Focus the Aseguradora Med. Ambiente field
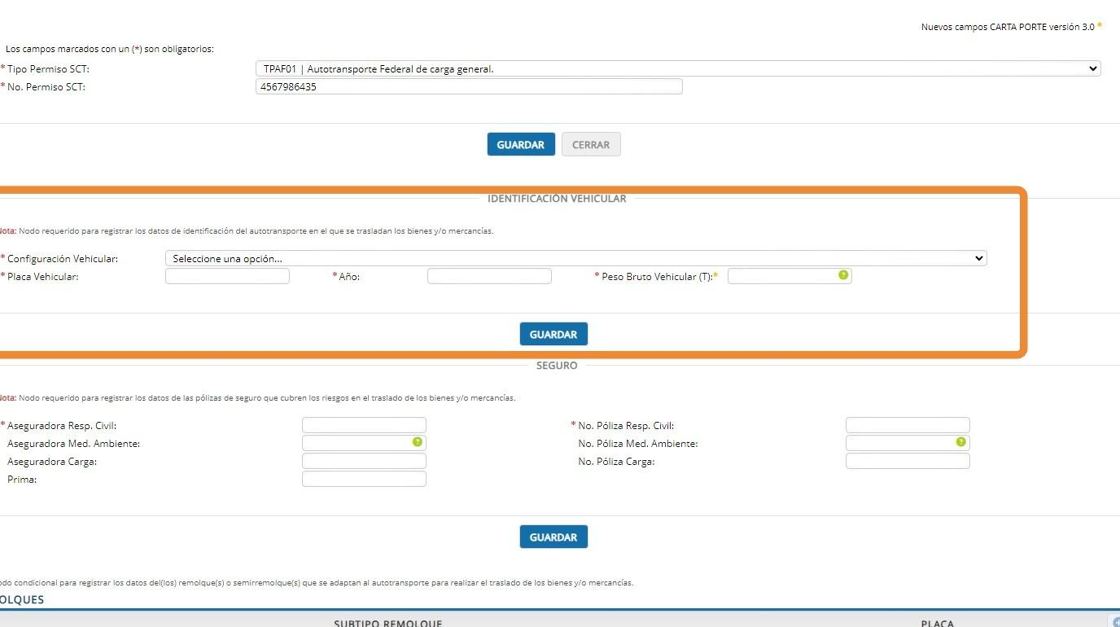The image size is (1120, 627). point(364,443)
